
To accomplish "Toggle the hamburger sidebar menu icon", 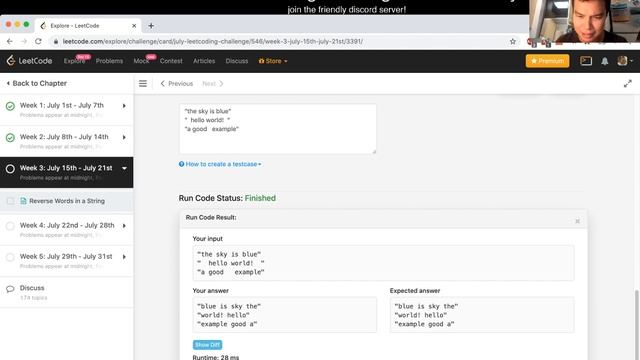I will coord(143,84).
